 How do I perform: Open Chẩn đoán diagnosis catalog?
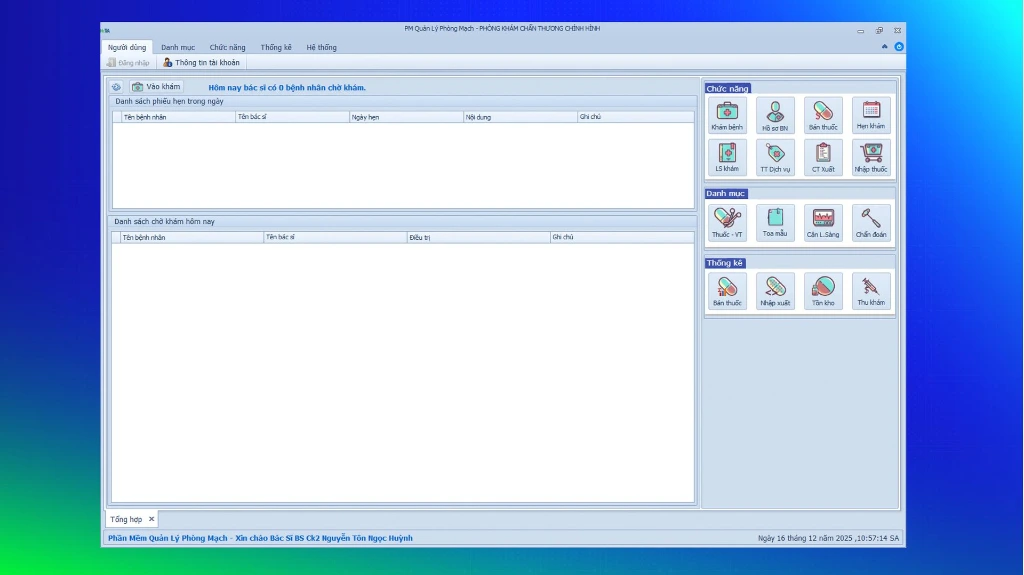click(871, 223)
